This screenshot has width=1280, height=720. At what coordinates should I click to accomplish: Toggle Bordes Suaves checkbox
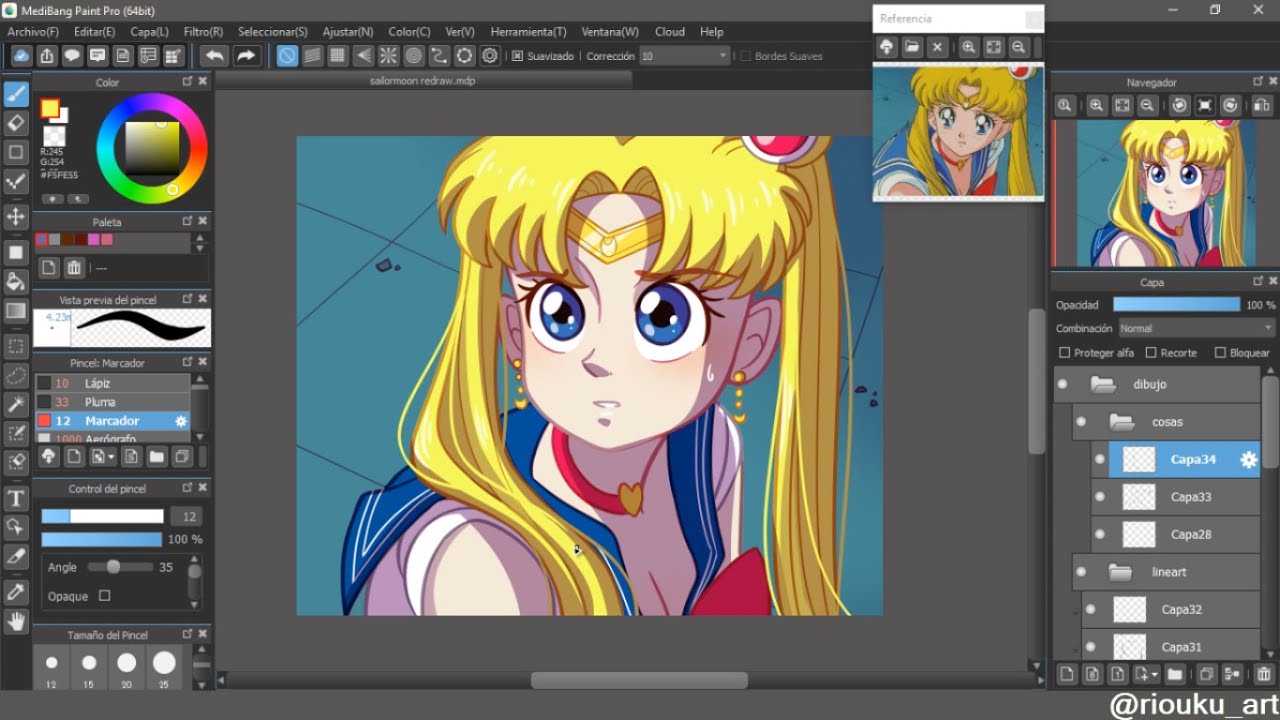pos(745,56)
